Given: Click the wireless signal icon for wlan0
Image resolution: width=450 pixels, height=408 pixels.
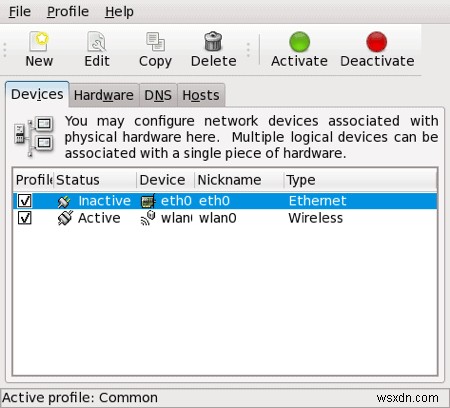Looking at the screenshot, I should [x=148, y=218].
